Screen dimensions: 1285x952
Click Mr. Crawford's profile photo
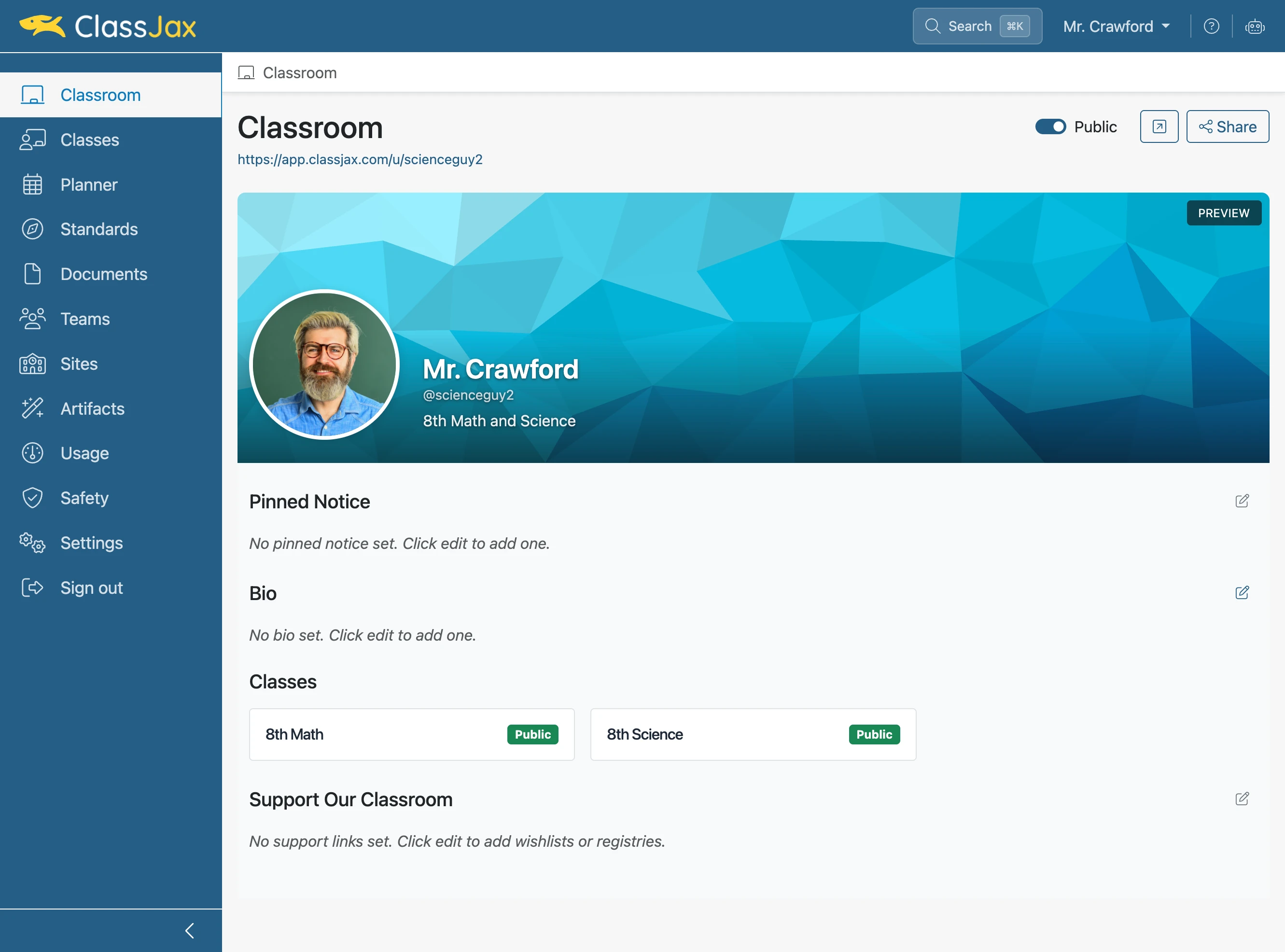pyautogui.click(x=324, y=364)
